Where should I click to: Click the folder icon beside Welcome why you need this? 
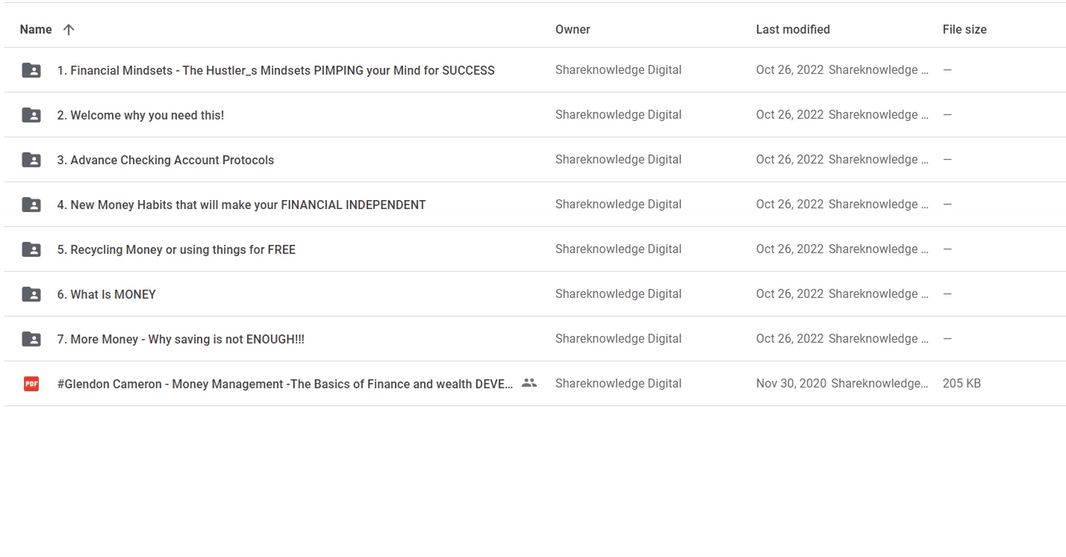click(32, 115)
